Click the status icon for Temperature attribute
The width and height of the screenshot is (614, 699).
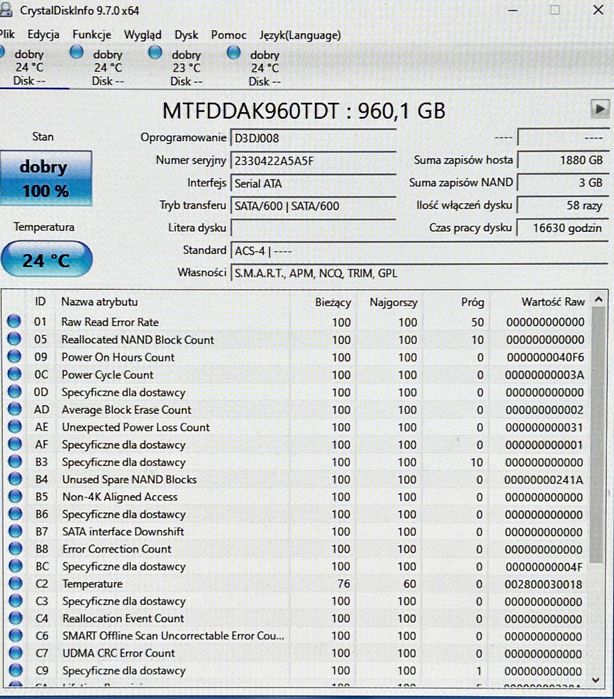tap(16, 583)
